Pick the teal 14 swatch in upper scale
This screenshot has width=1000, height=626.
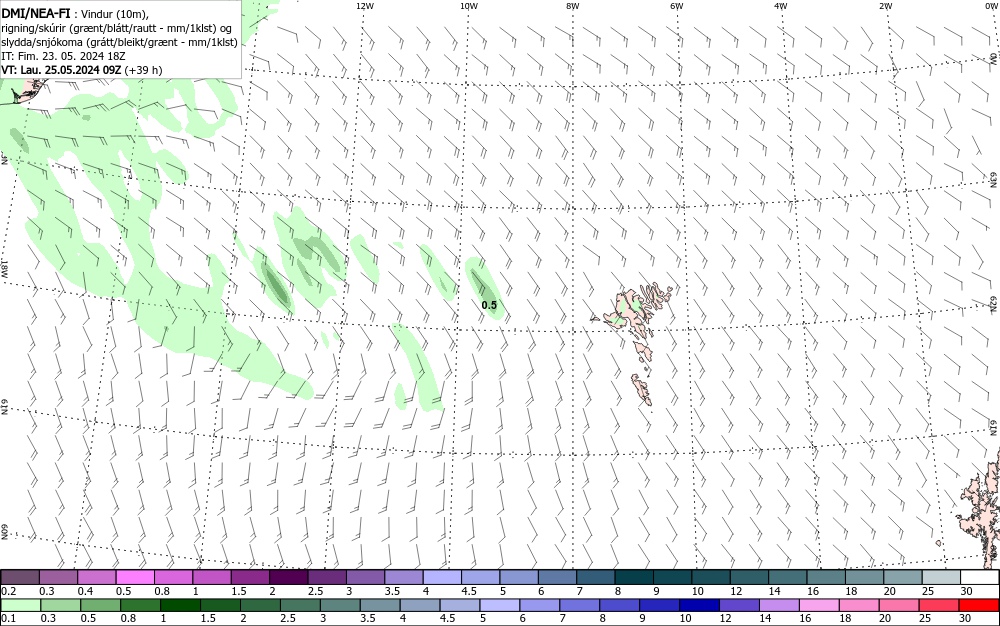(788, 578)
